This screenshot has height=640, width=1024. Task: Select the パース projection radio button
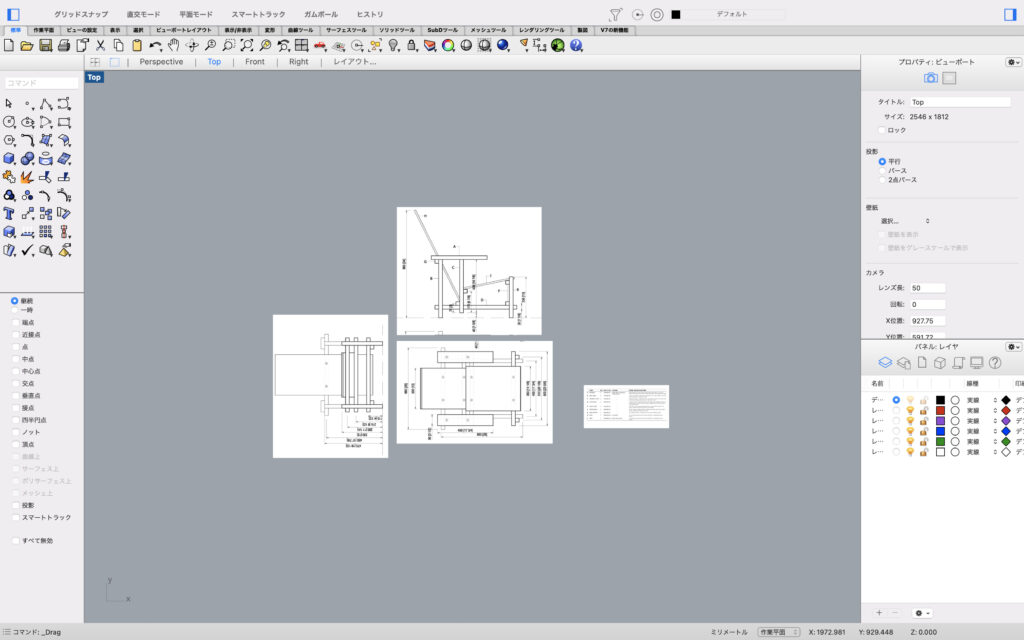(882, 170)
